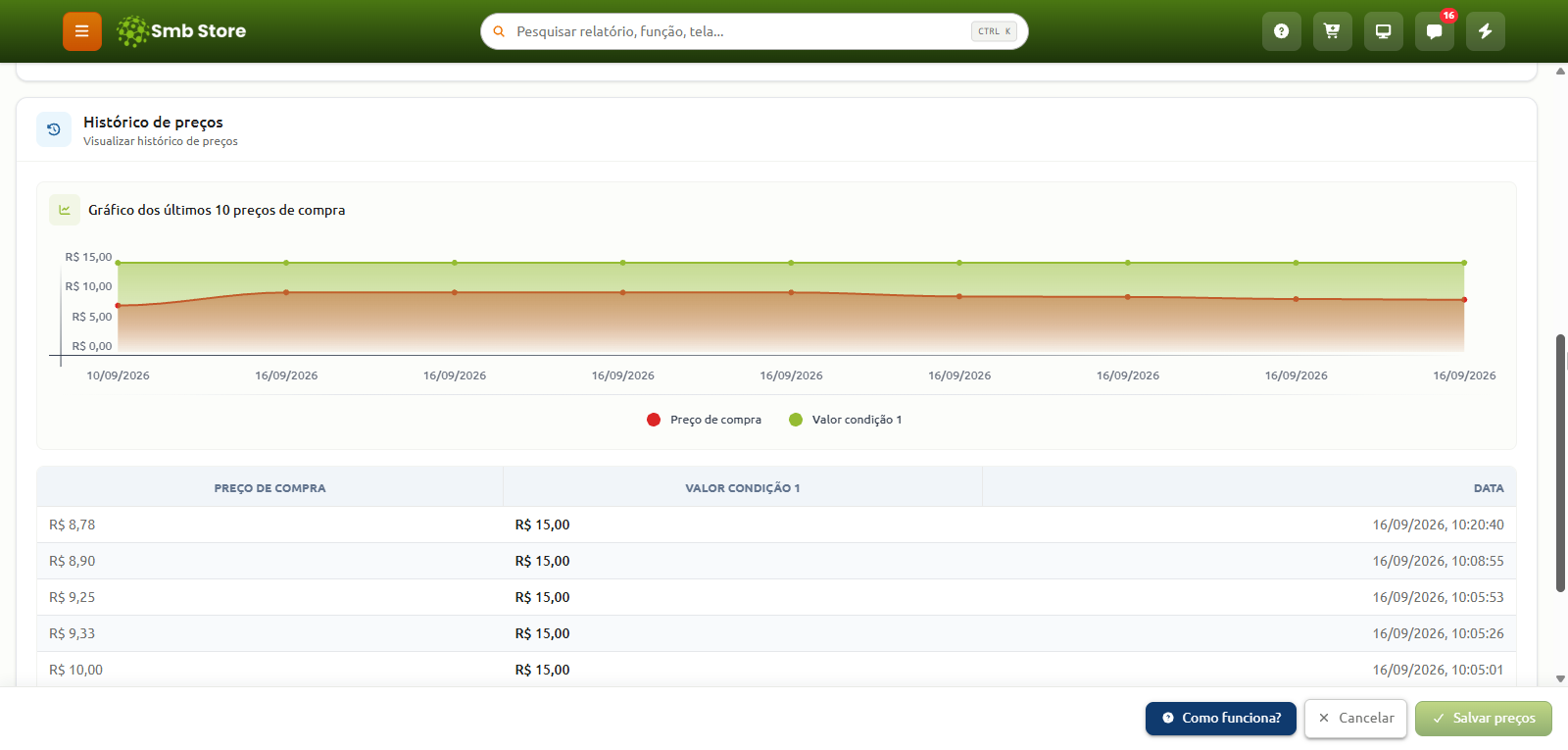The width and height of the screenshot is (1568, 750).
Task: Open the monitor screen icon
Action: click(x=1383, y=31)
